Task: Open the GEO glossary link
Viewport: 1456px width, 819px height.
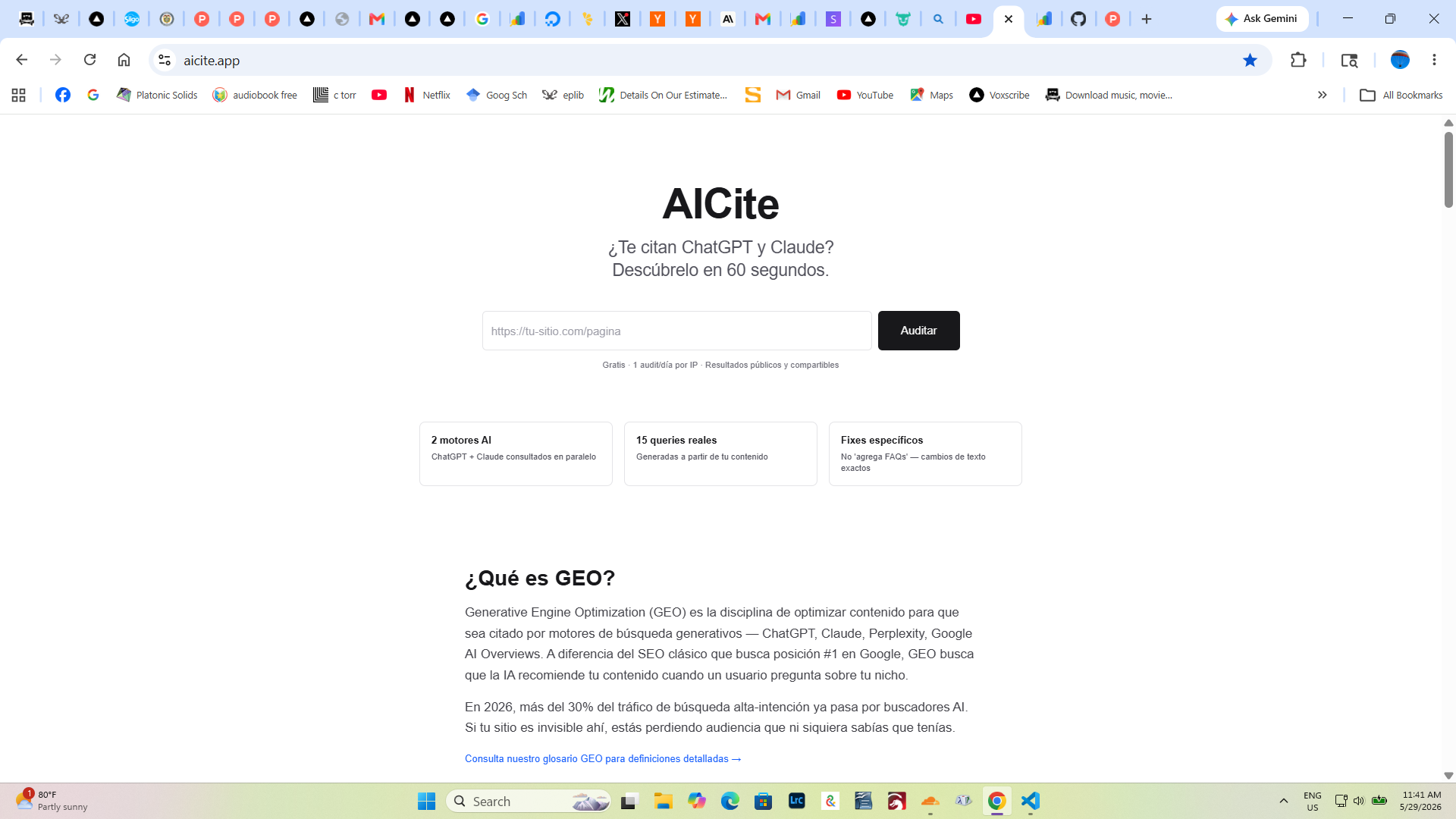Action: pyautogui.click(x=603, y=759)
